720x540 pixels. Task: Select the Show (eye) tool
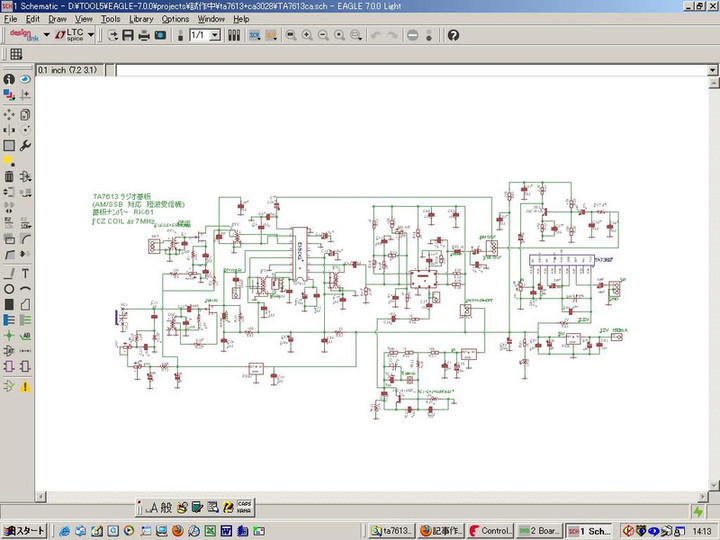(x=25, y=78)
